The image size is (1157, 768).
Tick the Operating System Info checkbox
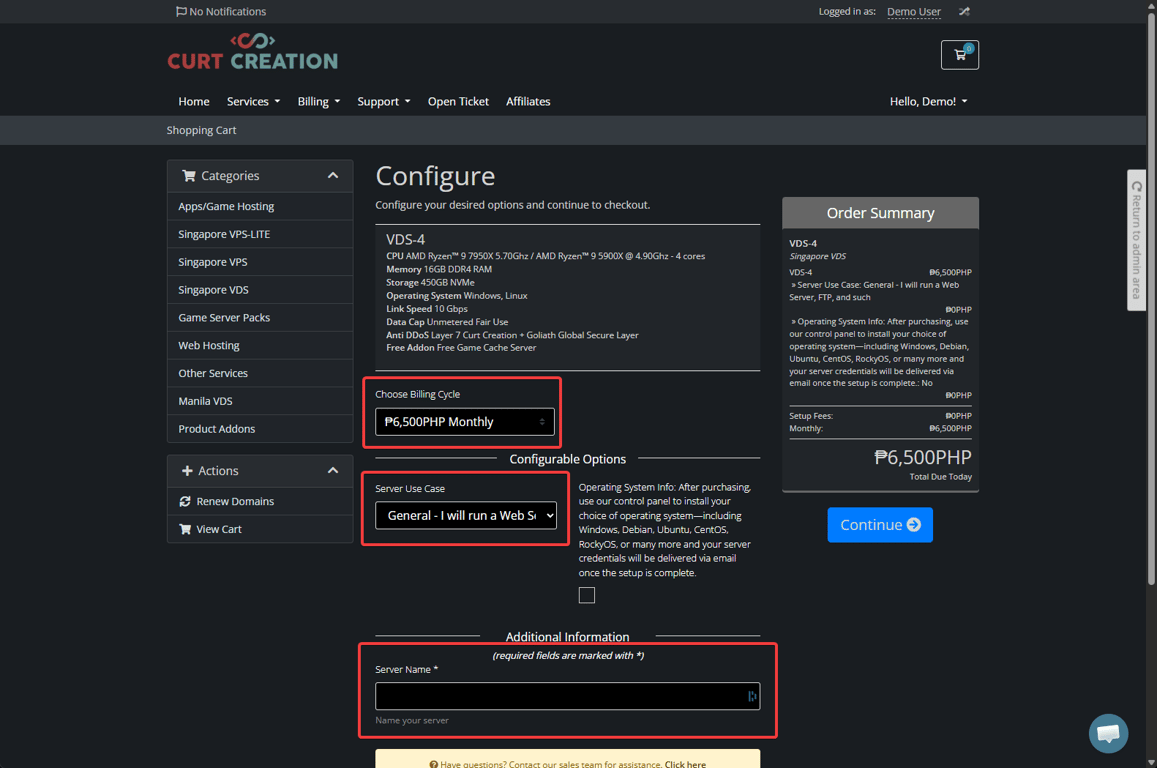point(587,595)
